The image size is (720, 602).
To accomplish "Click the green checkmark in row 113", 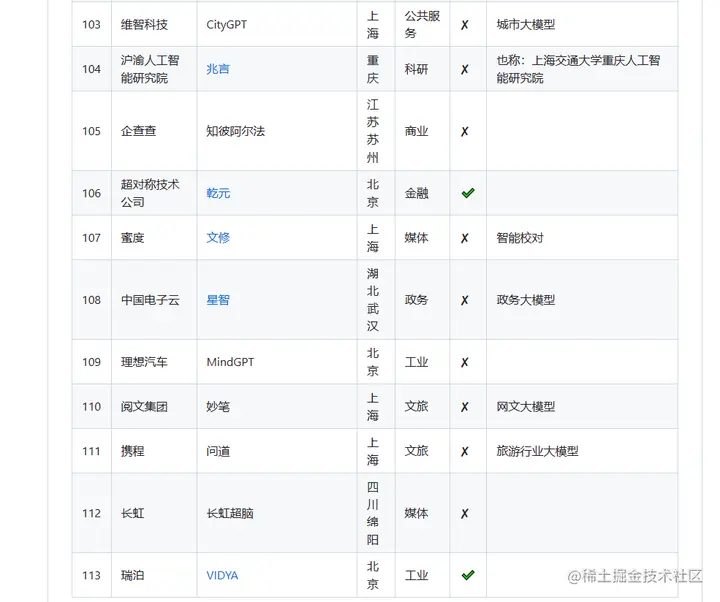I will point(468,575).
